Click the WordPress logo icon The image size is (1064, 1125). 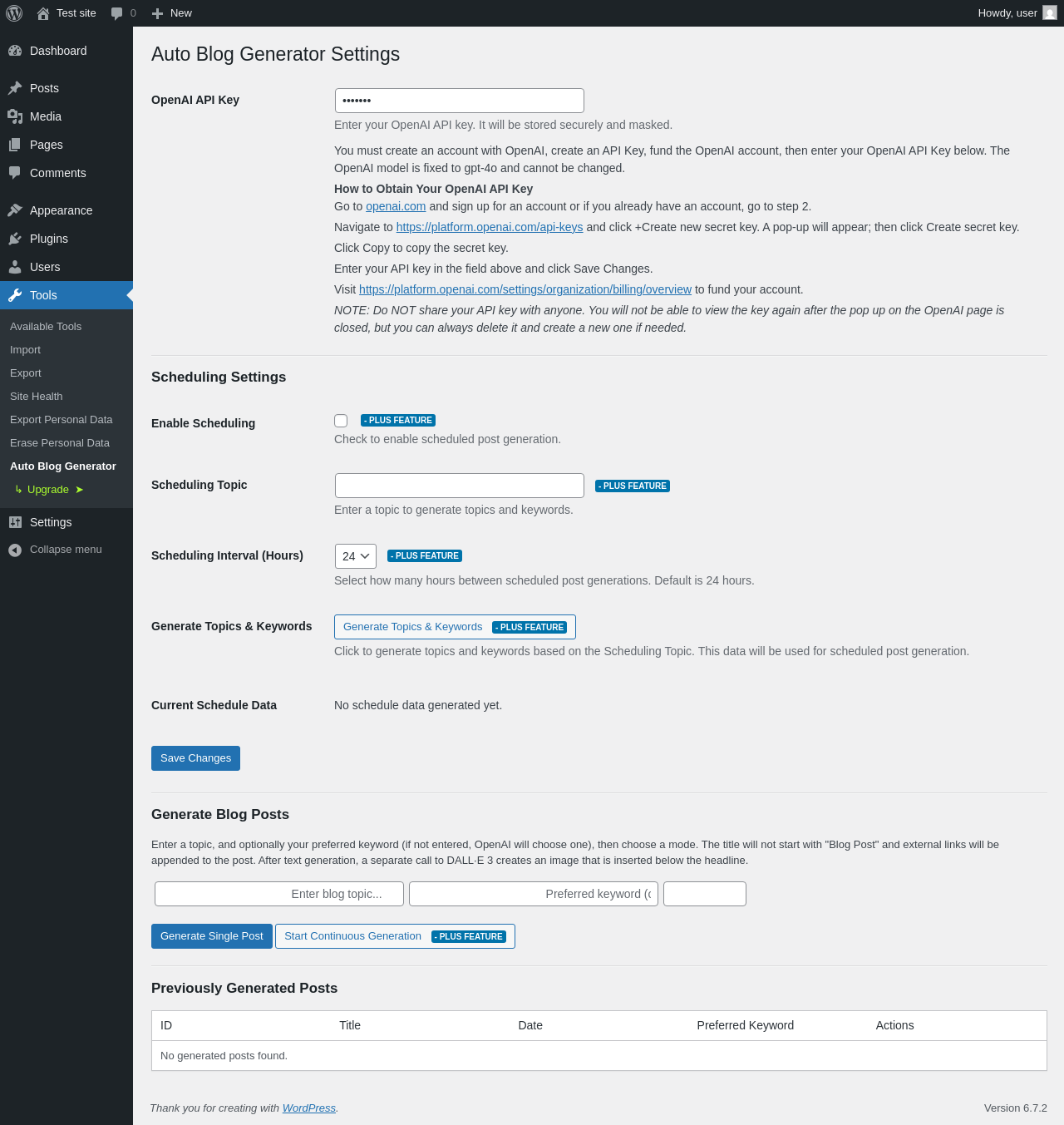[x=14, y=13]
